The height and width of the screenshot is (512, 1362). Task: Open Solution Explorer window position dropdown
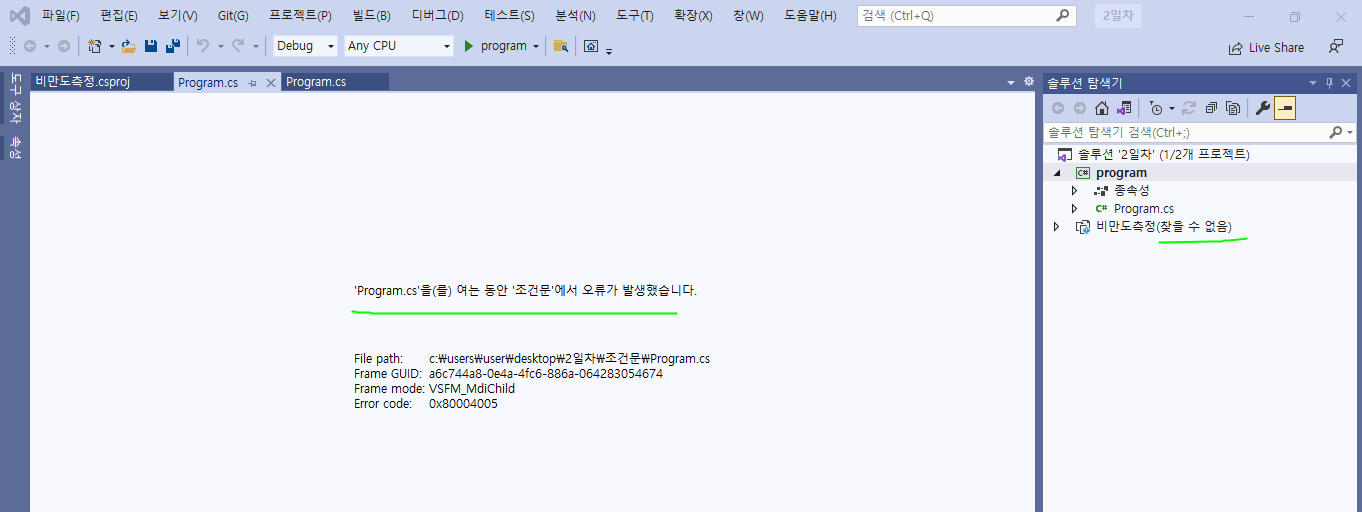coord(1313,83)
